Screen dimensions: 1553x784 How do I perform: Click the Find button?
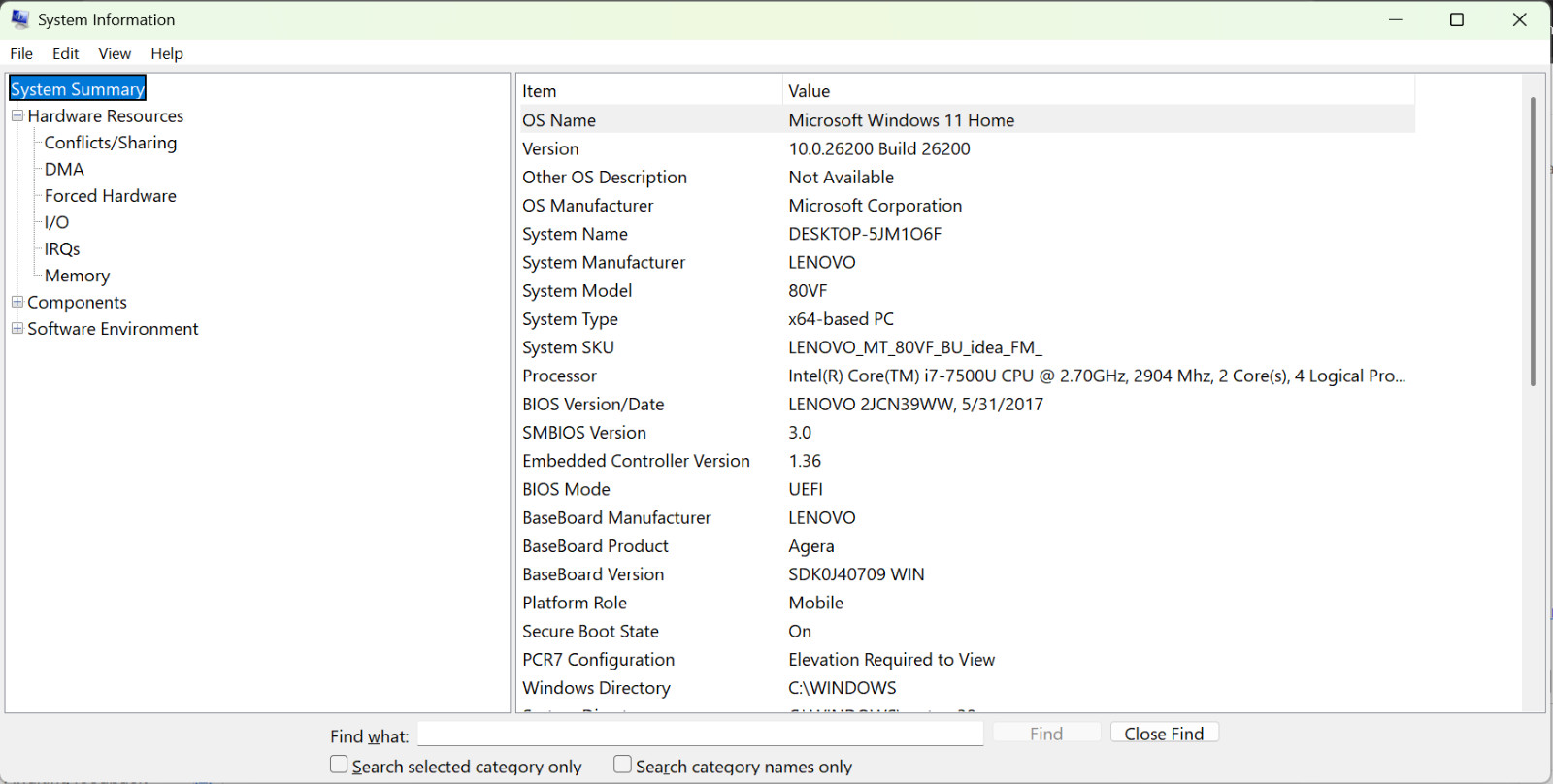click(x=1046, y=734)
